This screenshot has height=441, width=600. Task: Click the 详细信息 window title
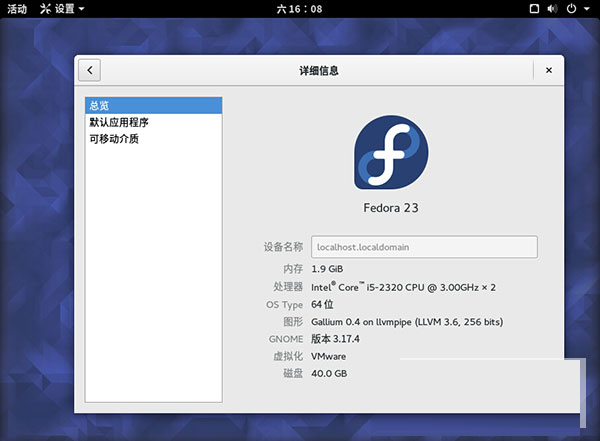(319, 70)
